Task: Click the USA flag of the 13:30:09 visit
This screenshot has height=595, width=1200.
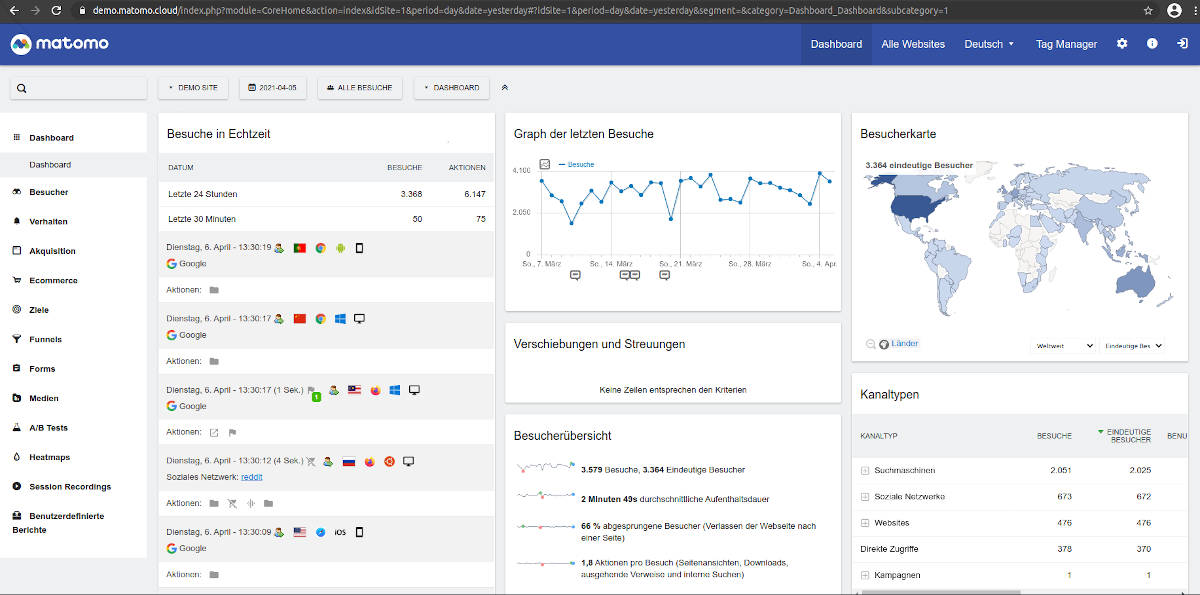Action: [299, 532]
